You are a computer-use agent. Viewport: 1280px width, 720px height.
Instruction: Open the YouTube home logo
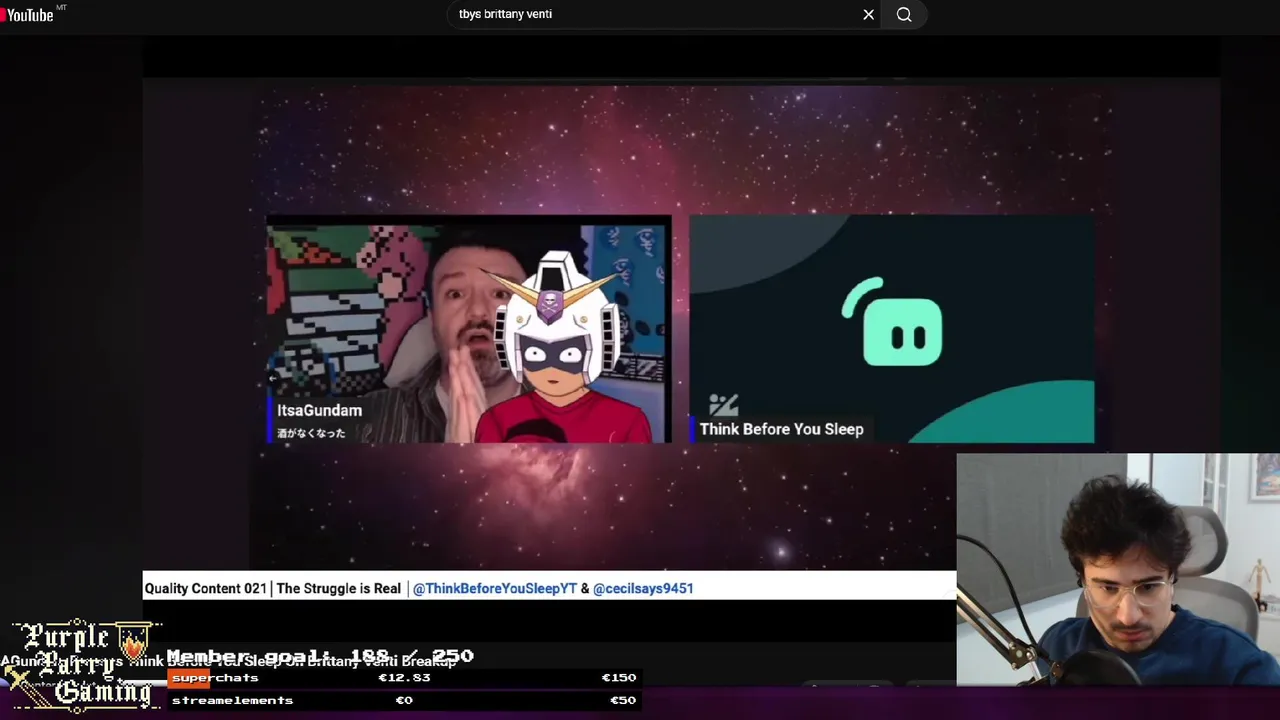[x=28, y=14]
